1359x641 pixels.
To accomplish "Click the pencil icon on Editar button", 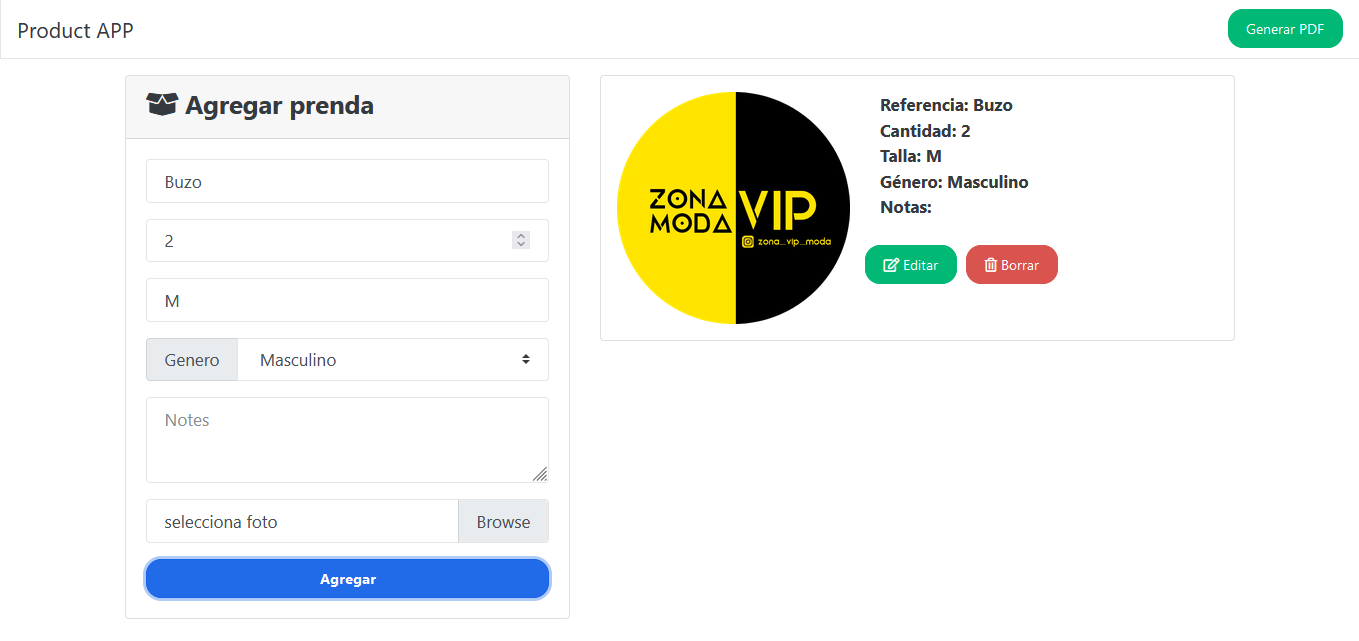I will pyautogui.click(x=890, y=265).
